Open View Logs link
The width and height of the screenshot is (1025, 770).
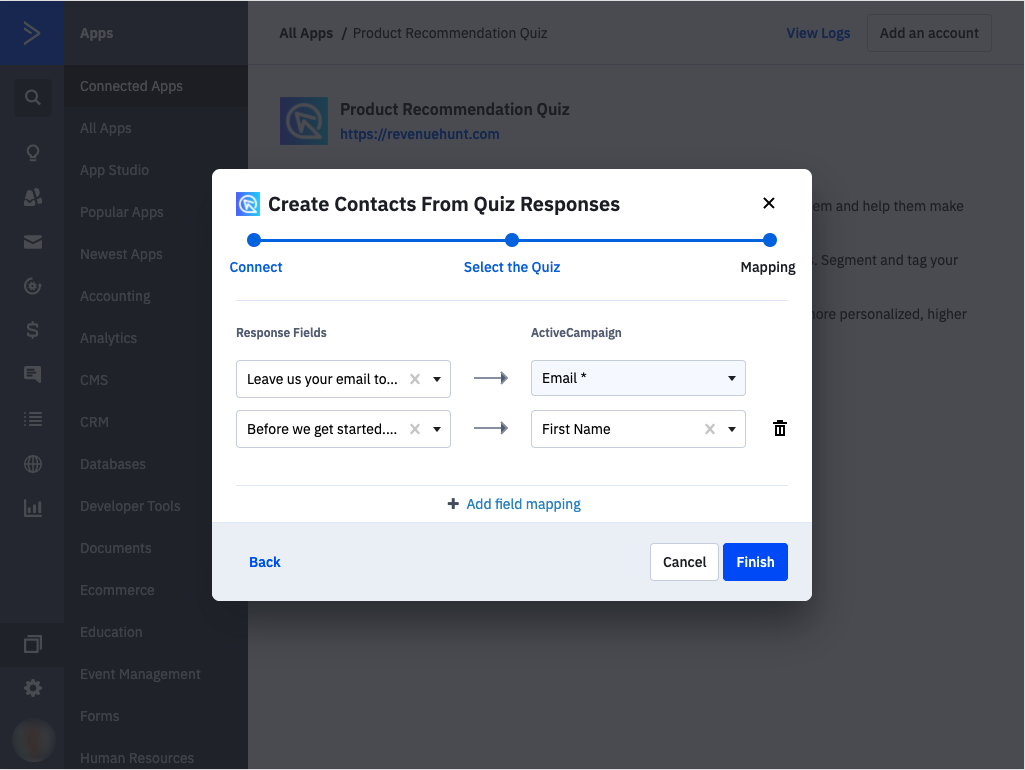[818, 33]
